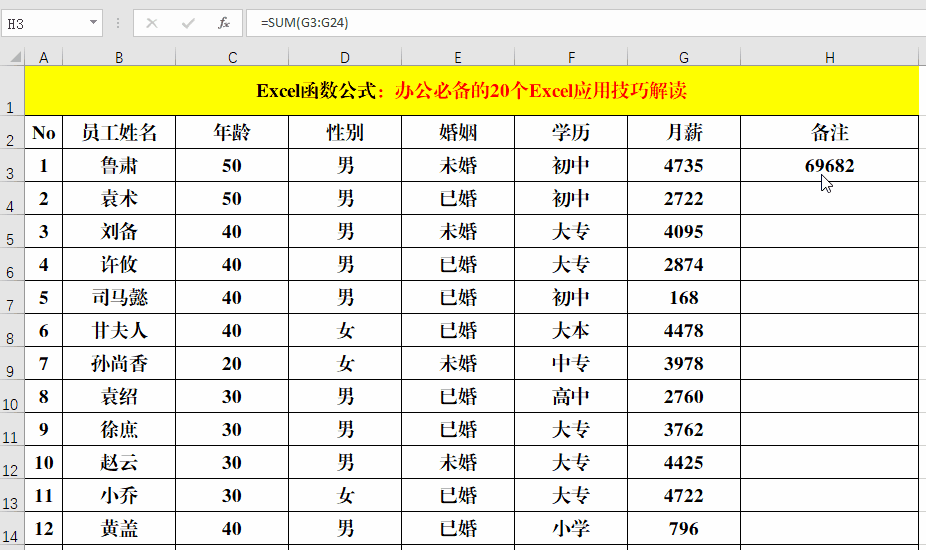Screen dimensions: 926x550
Task: Open the insert function fx dialog
Action: pos(223,23)
